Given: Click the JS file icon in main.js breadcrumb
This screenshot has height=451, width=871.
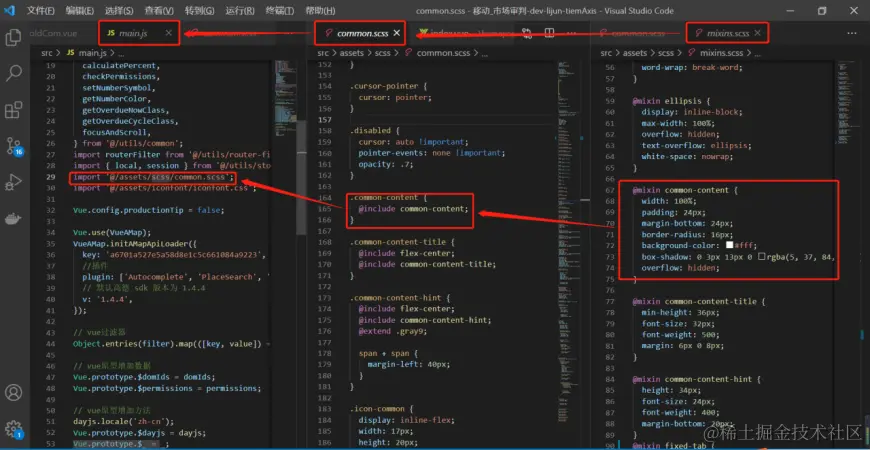Looking at the screenshot, I should tap(70, 53).
